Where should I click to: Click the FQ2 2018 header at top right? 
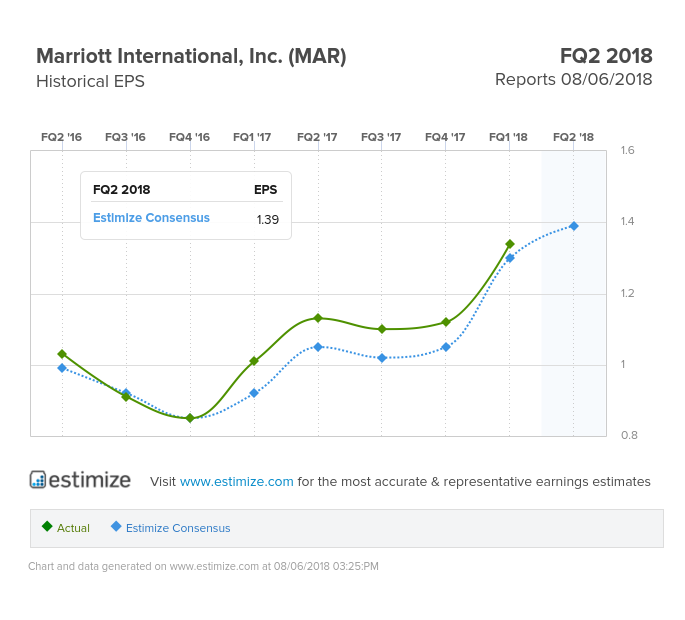point(606,56)
